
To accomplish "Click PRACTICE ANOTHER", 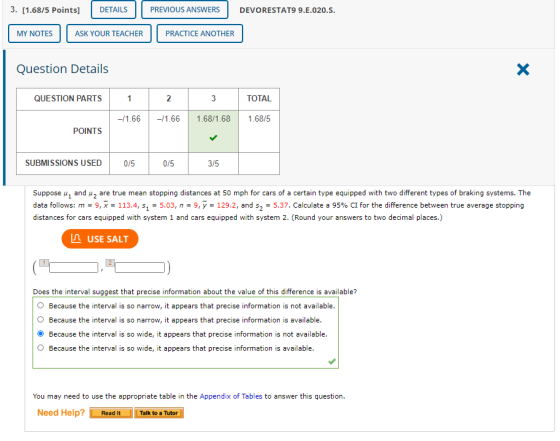I will point(200,34).
